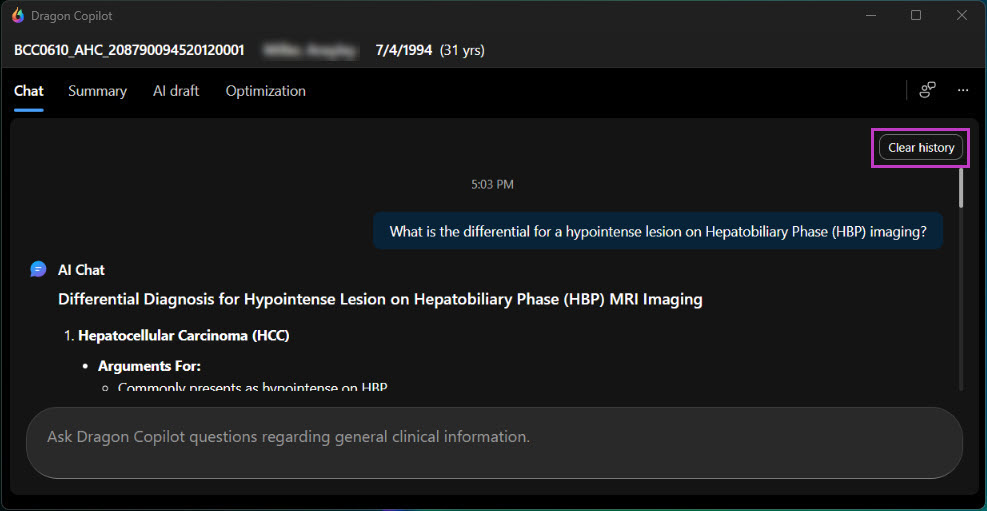Viewport: 987px width, 511px height.
Task: Click the 5:03 PM timestamp
Action: [492, 184]
